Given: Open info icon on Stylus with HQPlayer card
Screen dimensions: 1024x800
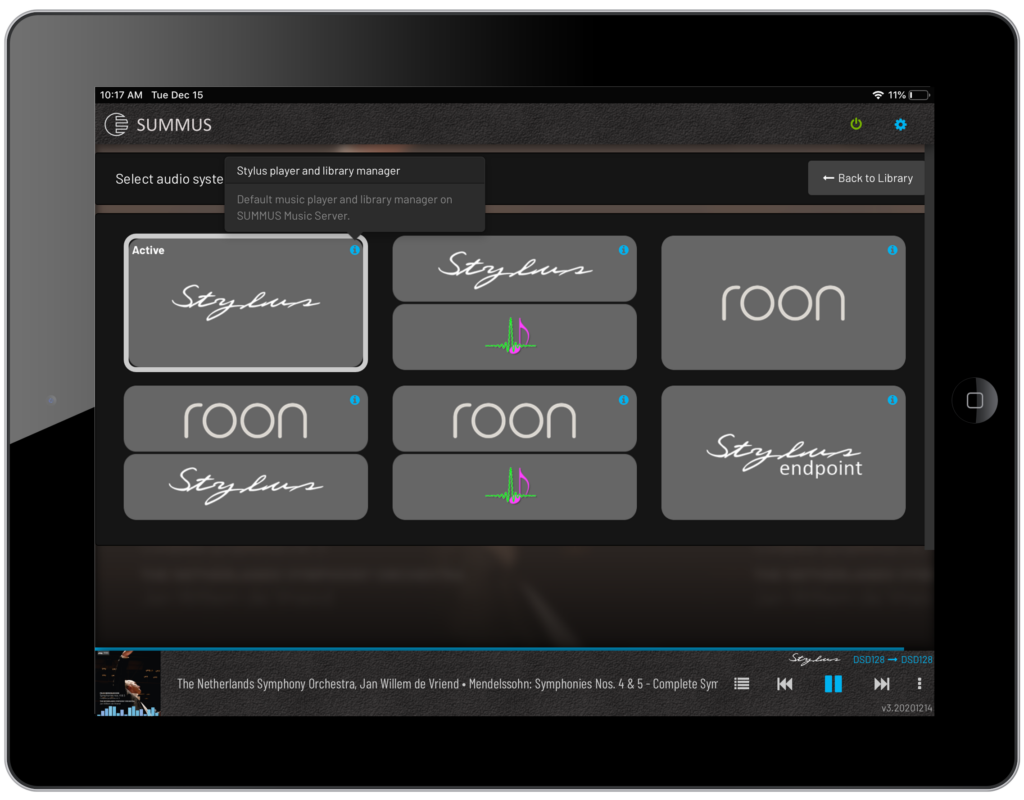Looking at the screenshot, I should click(x=624, y=250).
